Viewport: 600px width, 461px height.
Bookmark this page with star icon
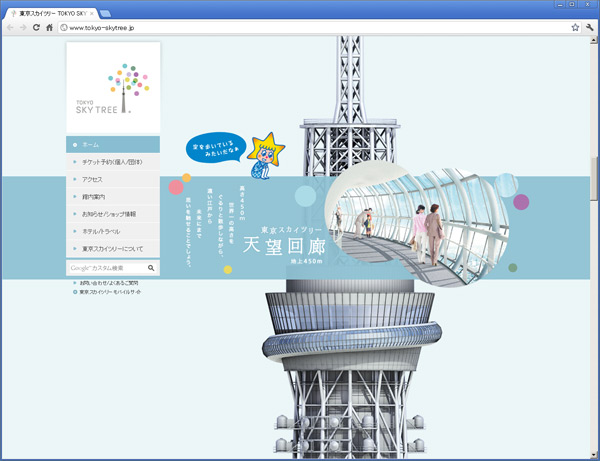[575, 28]
